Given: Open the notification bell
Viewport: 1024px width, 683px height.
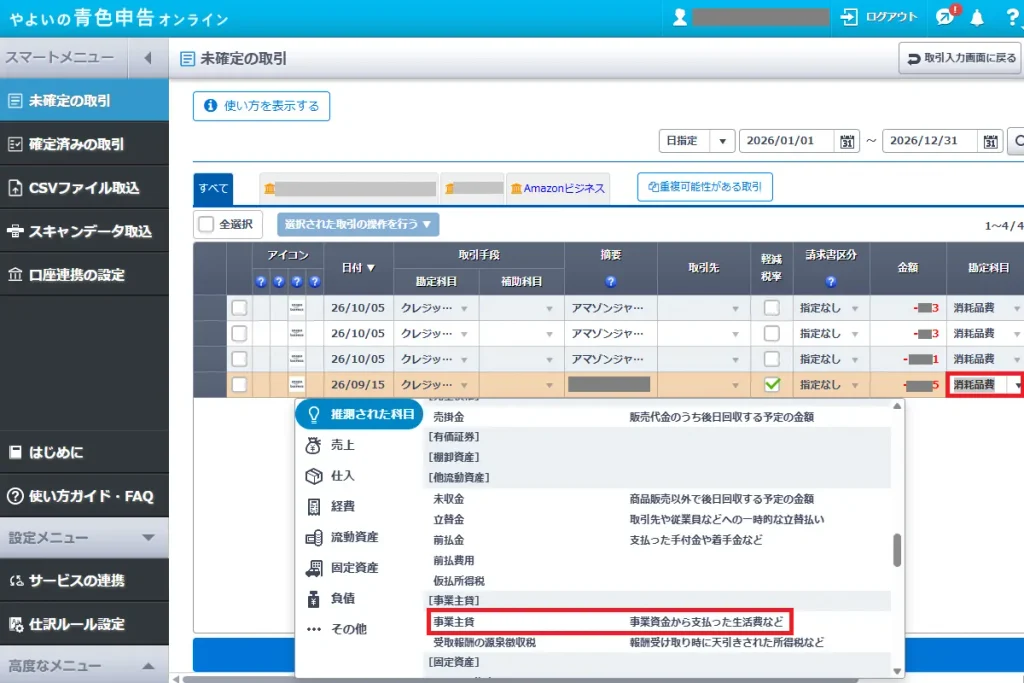Looking at the screenshot, I should coord(977,18).
